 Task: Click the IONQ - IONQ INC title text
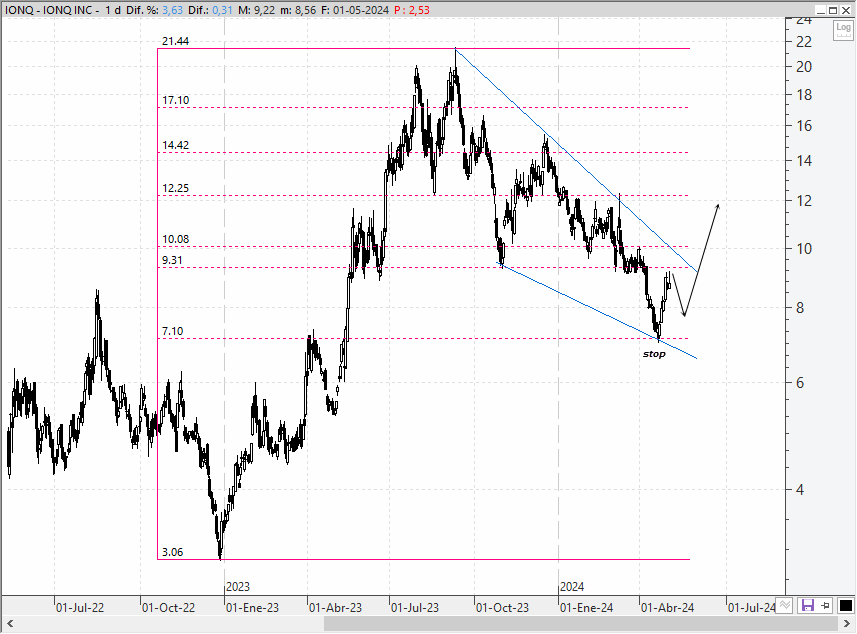[x=49, y=10]
